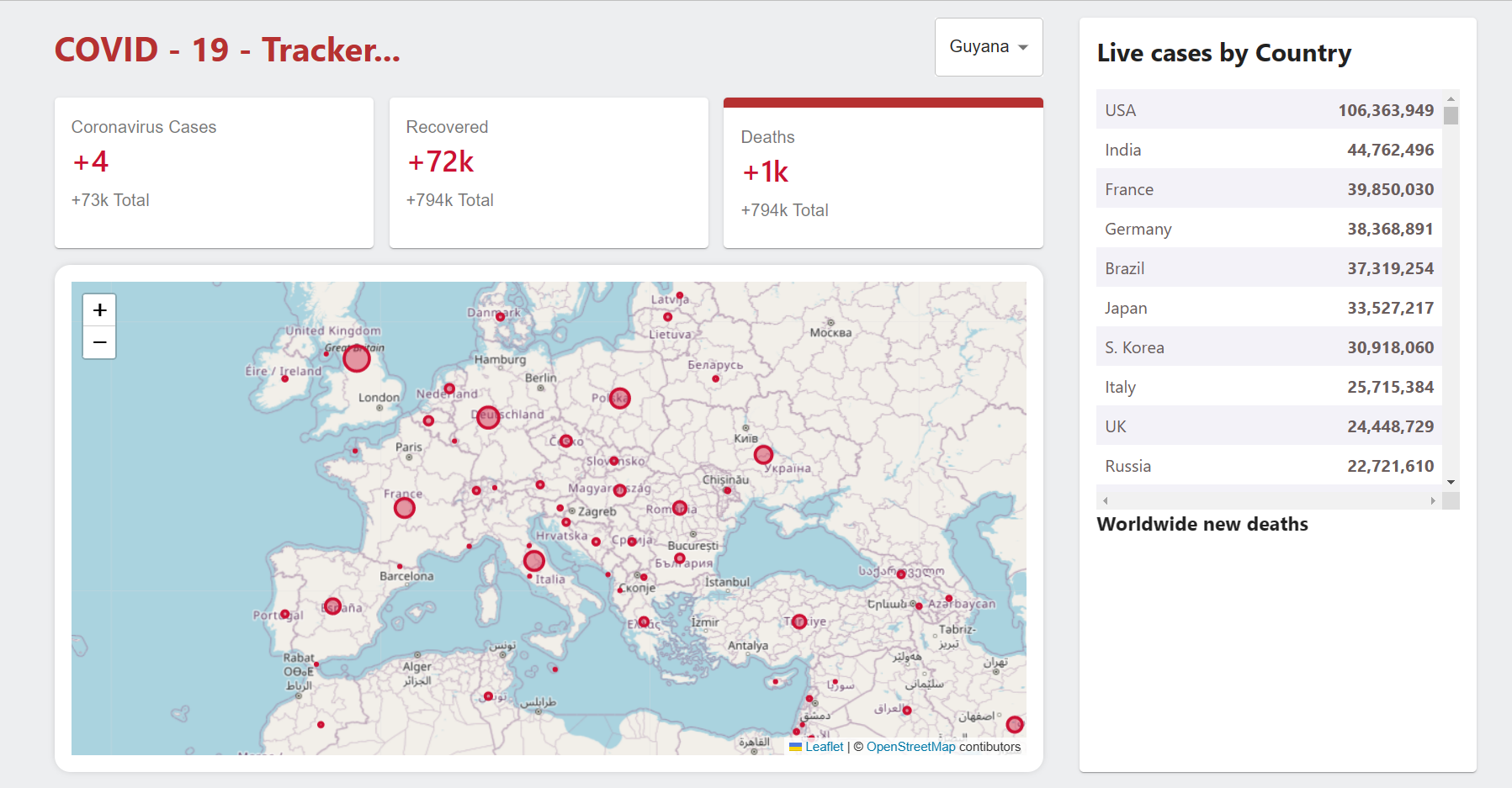Click the circle marker over España
Viewport: 1512px width, 788px height.
(333, 606)
